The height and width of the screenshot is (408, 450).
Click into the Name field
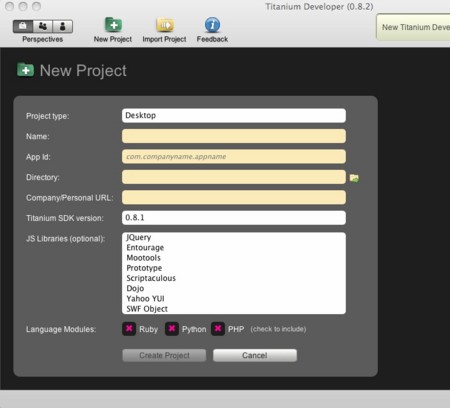234,136
